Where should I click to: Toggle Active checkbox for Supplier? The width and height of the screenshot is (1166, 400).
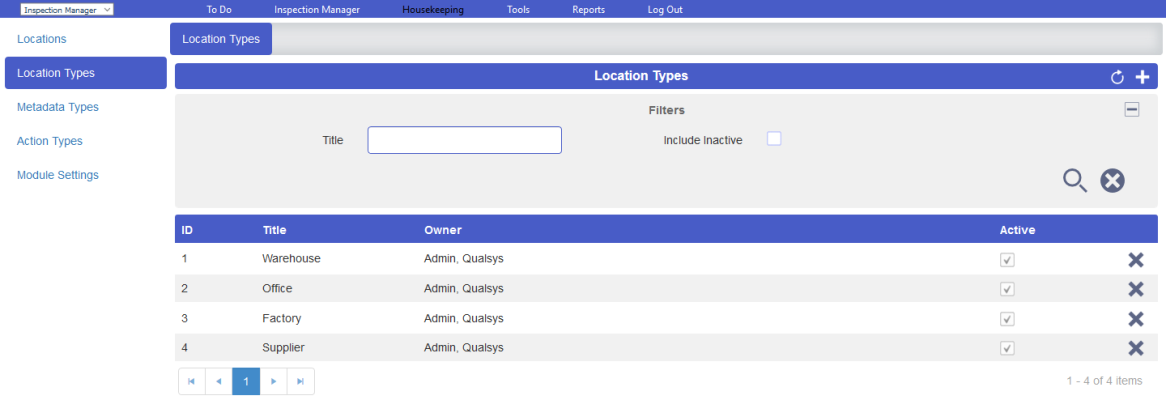pyautogui.click(x=1008, y=348)
